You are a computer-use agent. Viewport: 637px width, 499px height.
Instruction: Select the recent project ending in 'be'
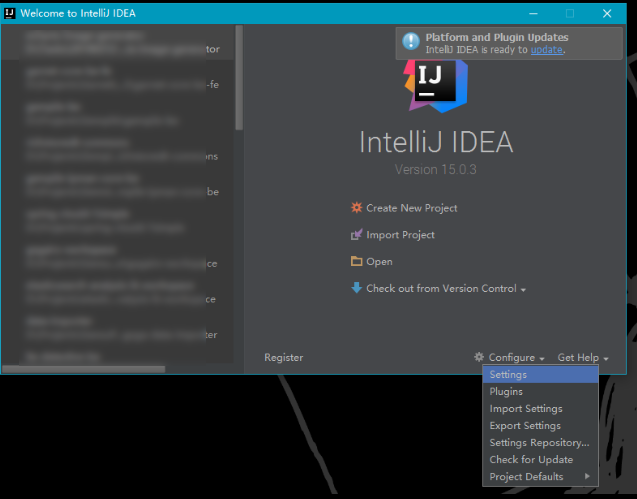click(x=118, y=185)
